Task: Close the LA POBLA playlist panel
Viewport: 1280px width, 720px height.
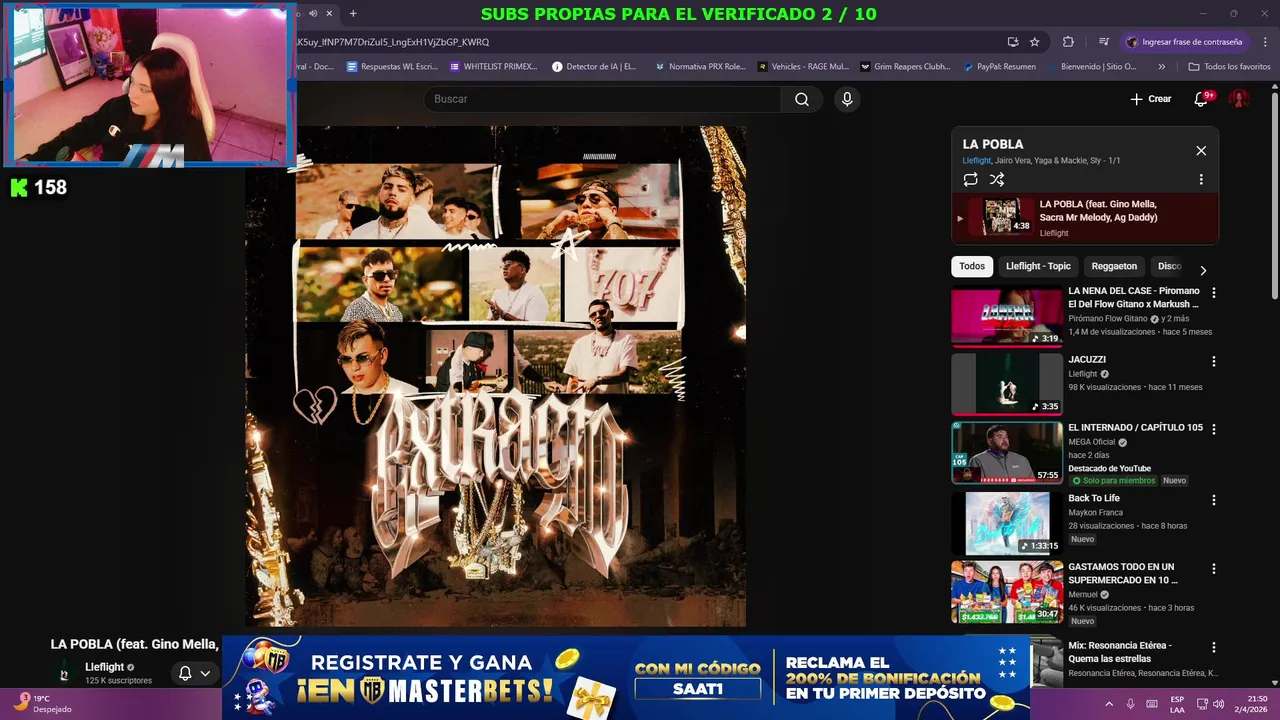Action: coord(1201,151)
